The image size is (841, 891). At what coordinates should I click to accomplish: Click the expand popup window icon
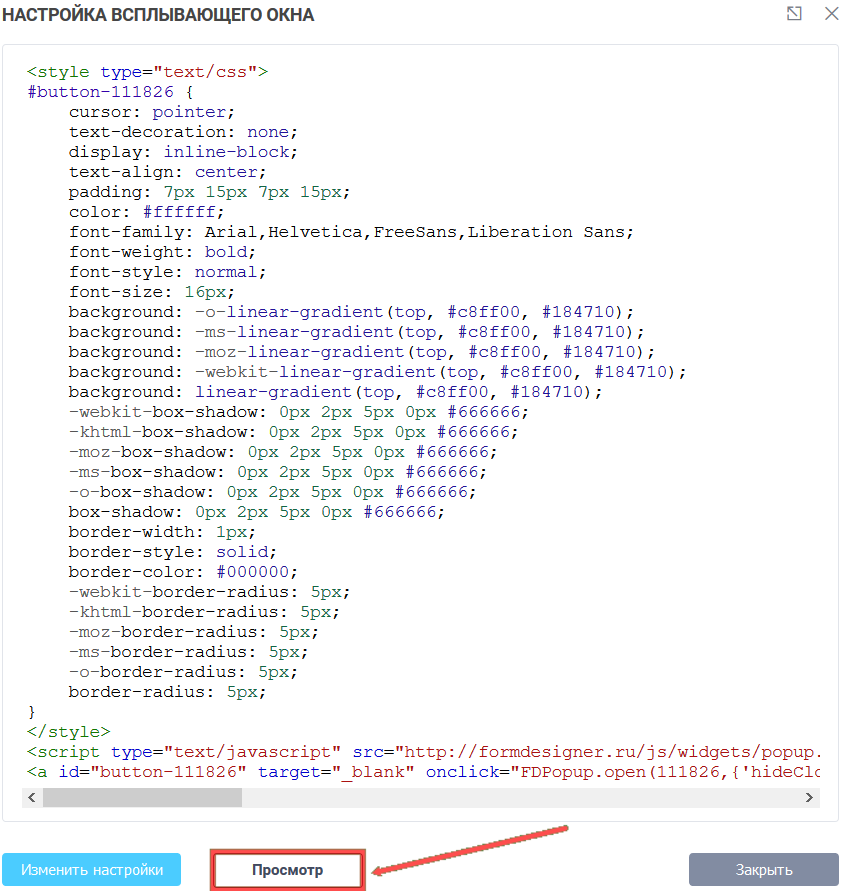click(794, 13)
